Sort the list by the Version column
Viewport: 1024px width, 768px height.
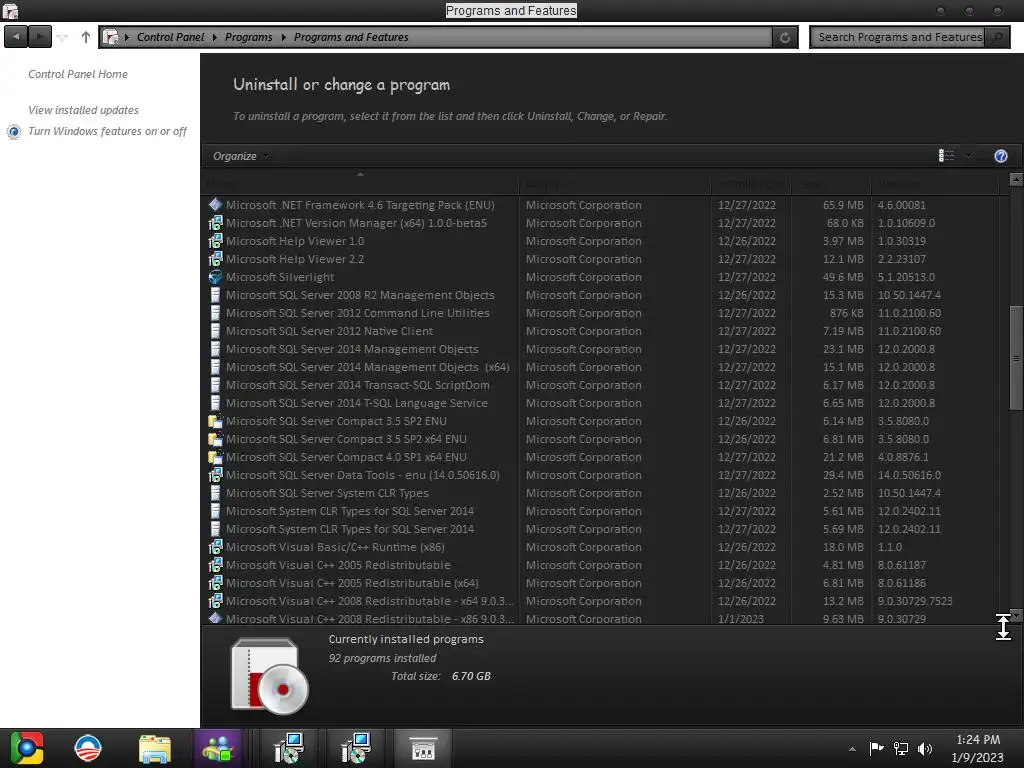point(935,184)
